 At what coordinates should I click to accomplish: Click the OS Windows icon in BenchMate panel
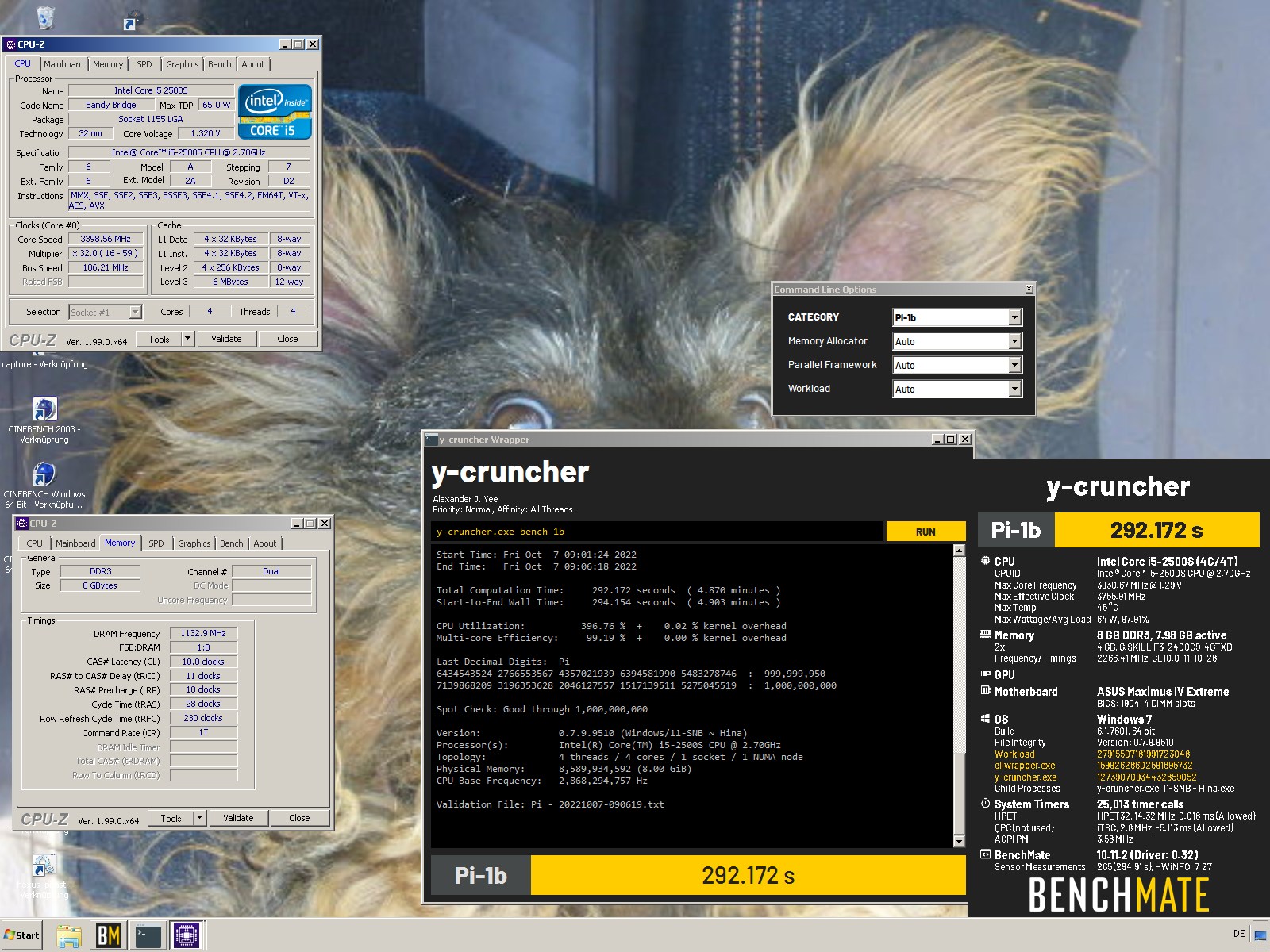[985, 719]
